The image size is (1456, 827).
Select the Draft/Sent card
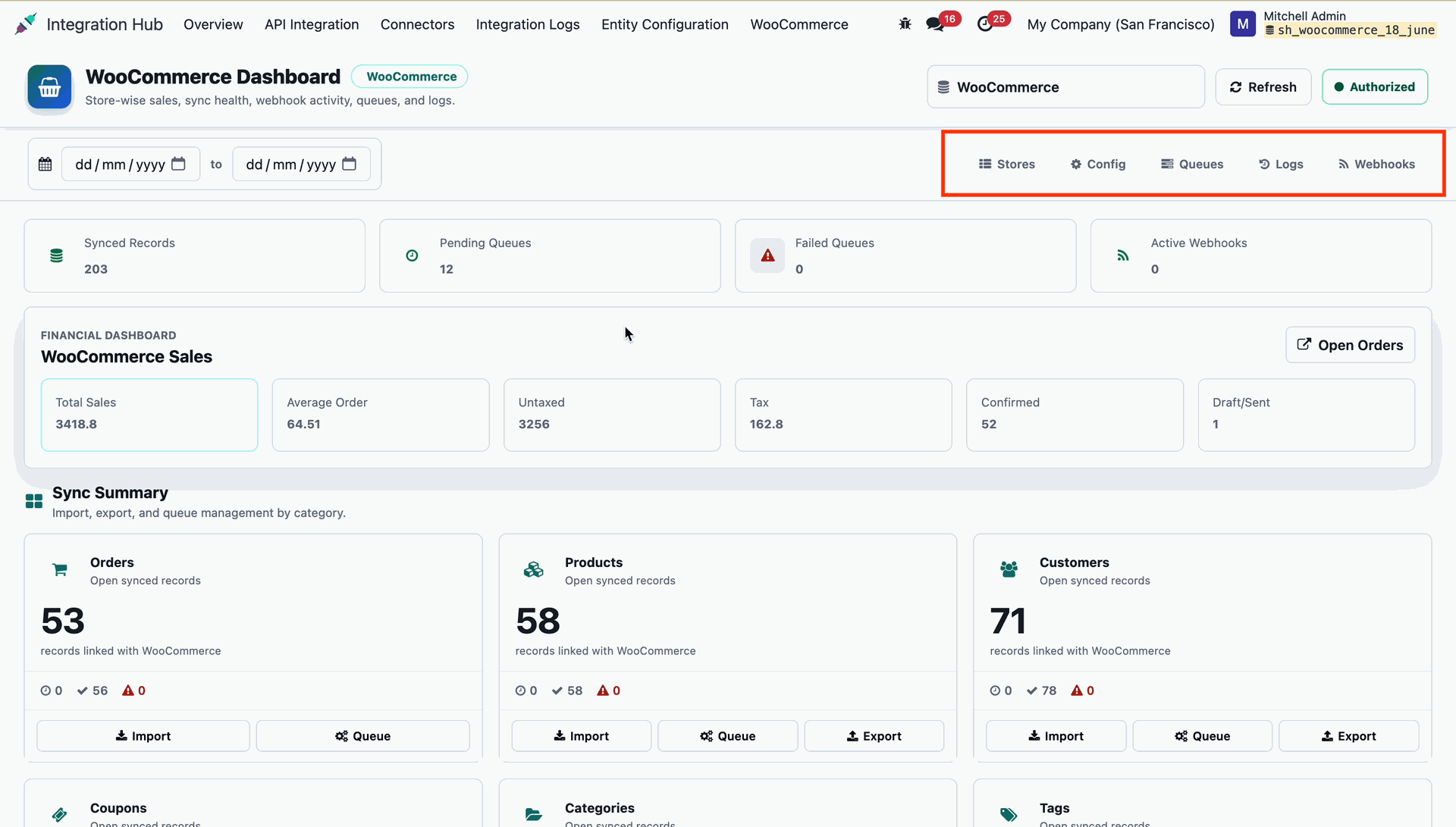click(1306, 415)
